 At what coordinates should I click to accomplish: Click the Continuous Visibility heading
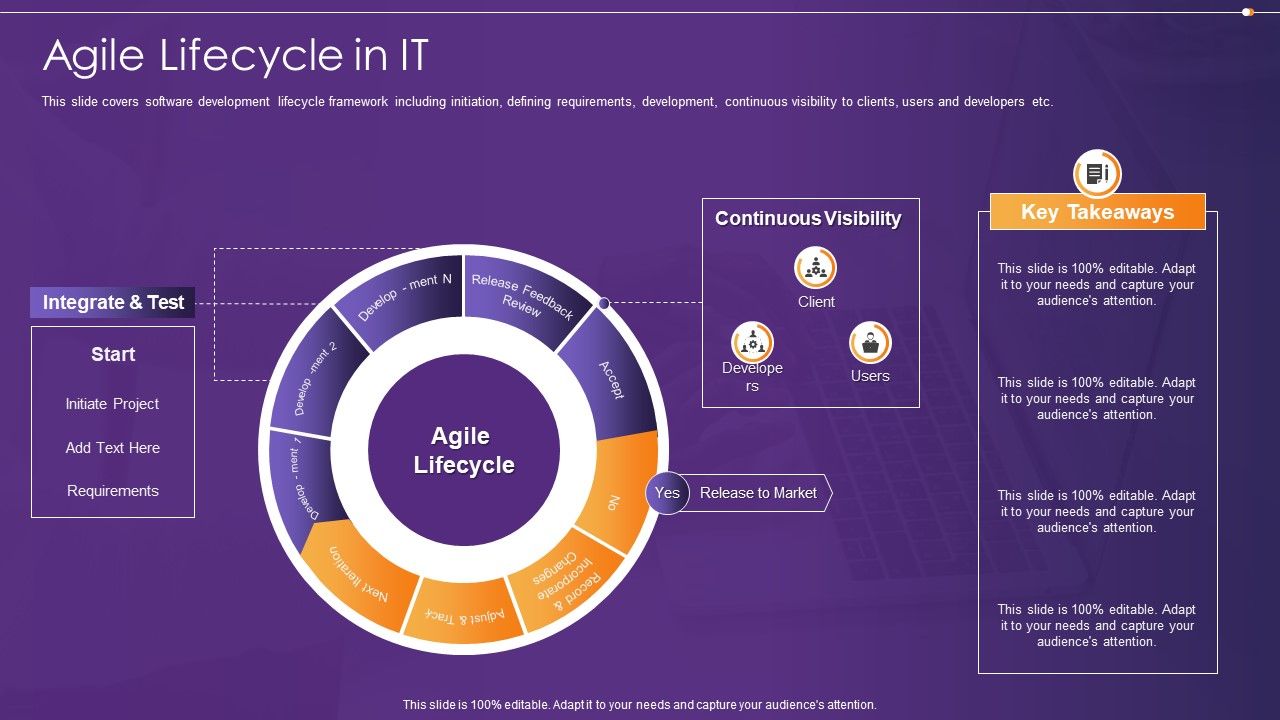click(808, 218)
